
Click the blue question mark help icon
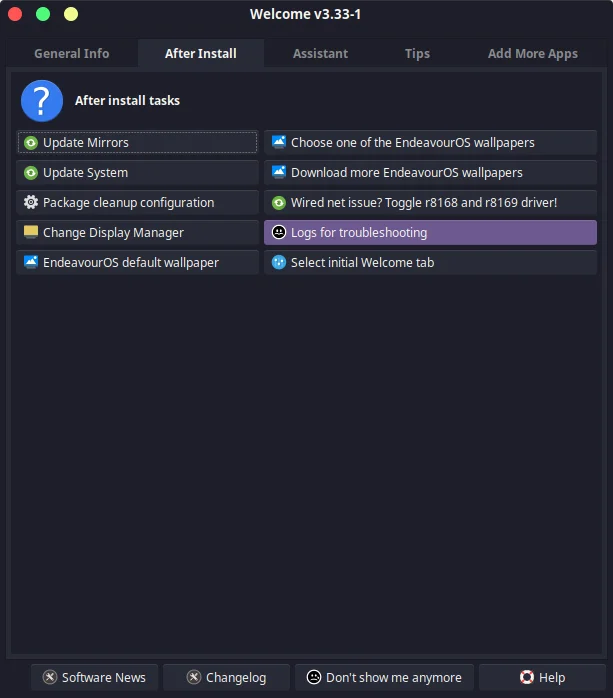[x=42, y=101]
